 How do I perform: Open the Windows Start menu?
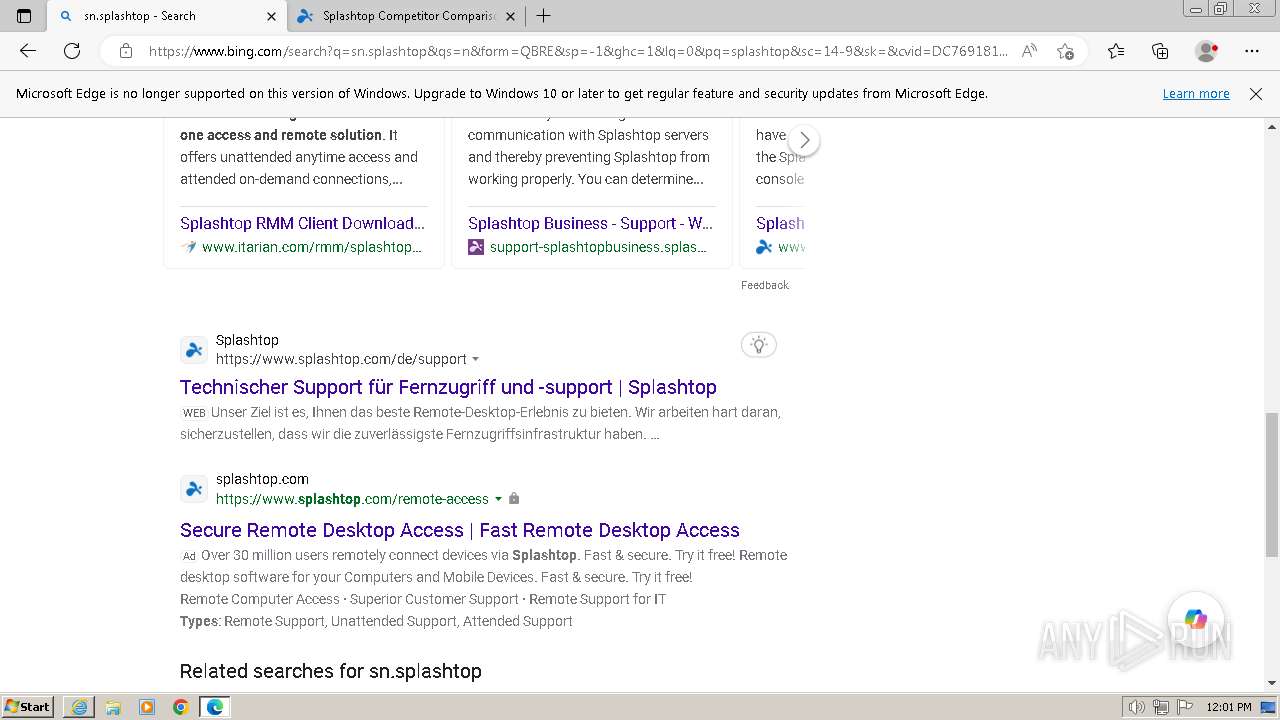27,707
